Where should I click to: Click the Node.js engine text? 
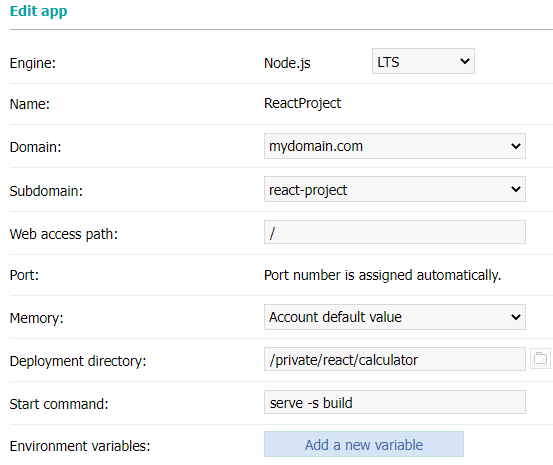pos(287,64)
